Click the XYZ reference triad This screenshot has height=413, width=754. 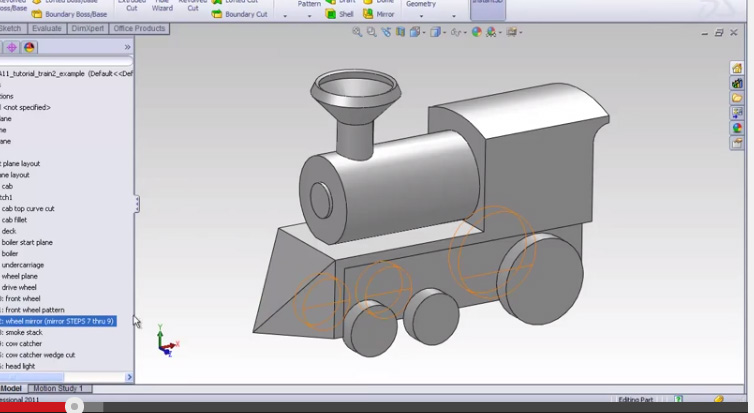[x=166, y=340]
